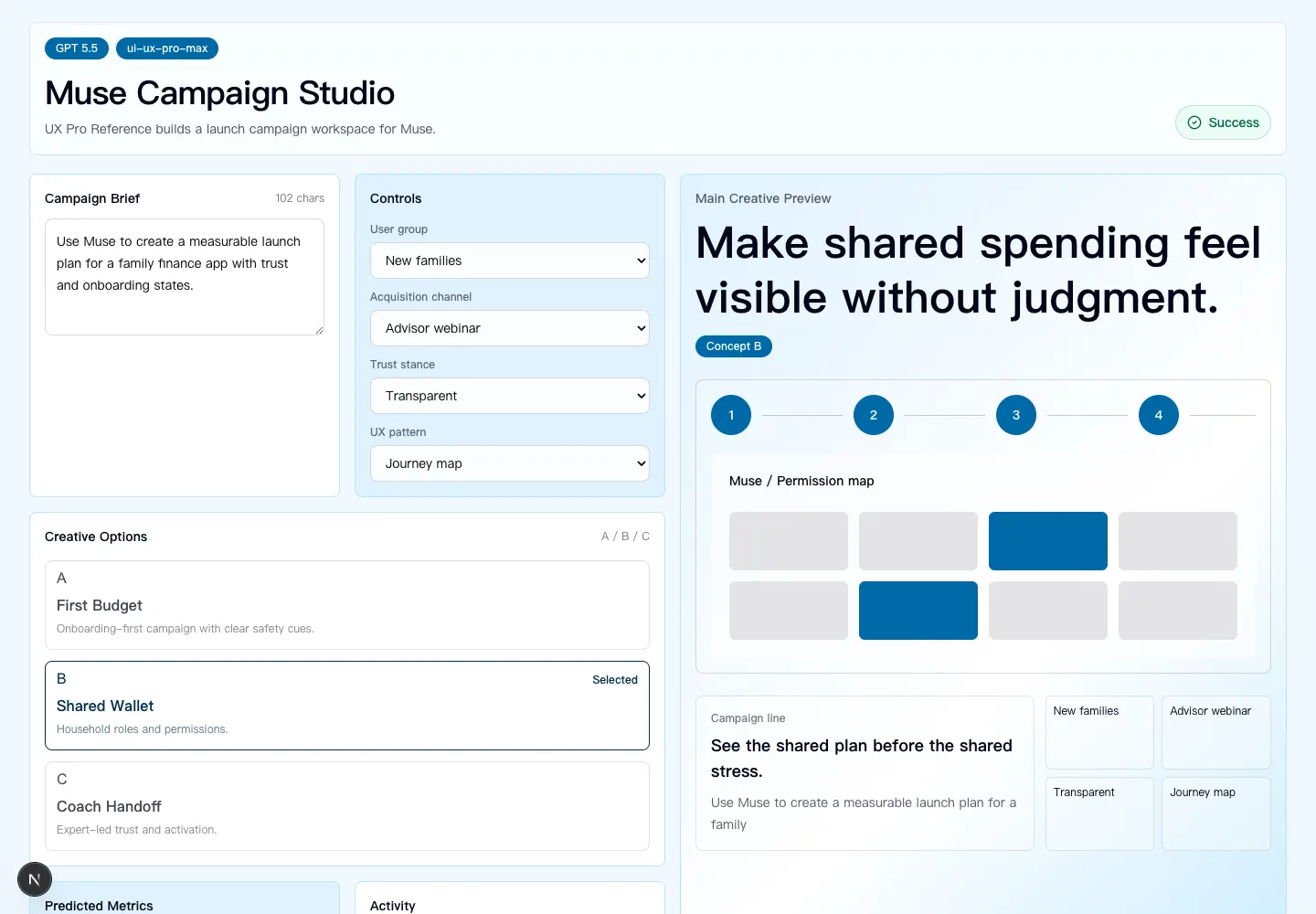Click the '102 chars' counter text

tap(300, 198)
